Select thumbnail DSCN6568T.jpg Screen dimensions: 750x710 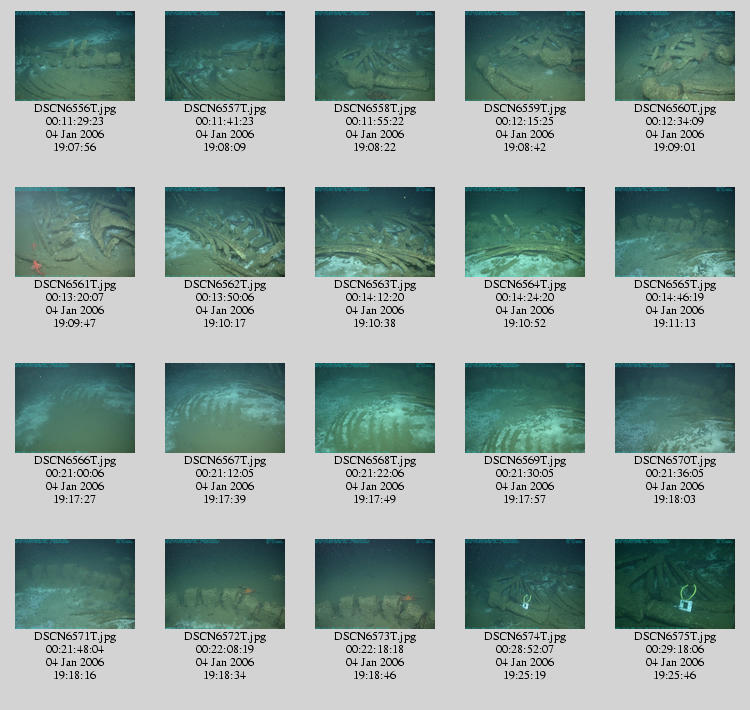(375, 408)
